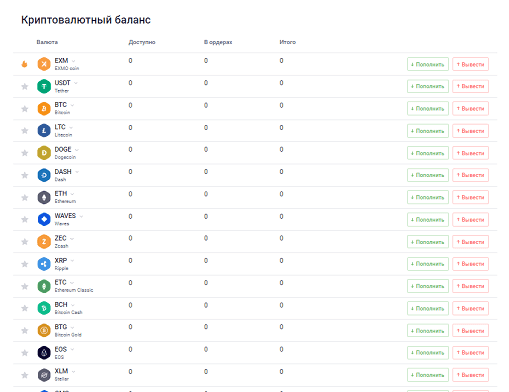This screenshot has width=509, height=392.
Task: Click the BTC Bitcoin coin icon
Action: 44,109
